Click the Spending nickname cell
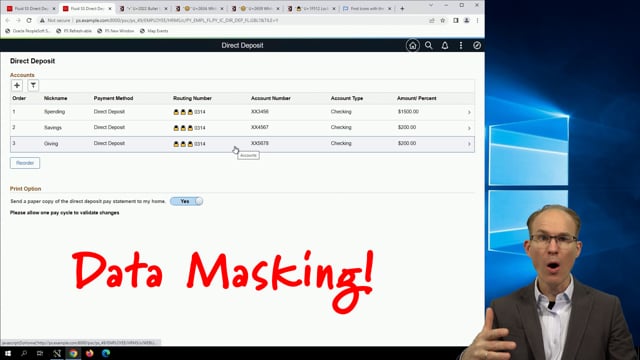640x360 pixels. coord(54,112)
